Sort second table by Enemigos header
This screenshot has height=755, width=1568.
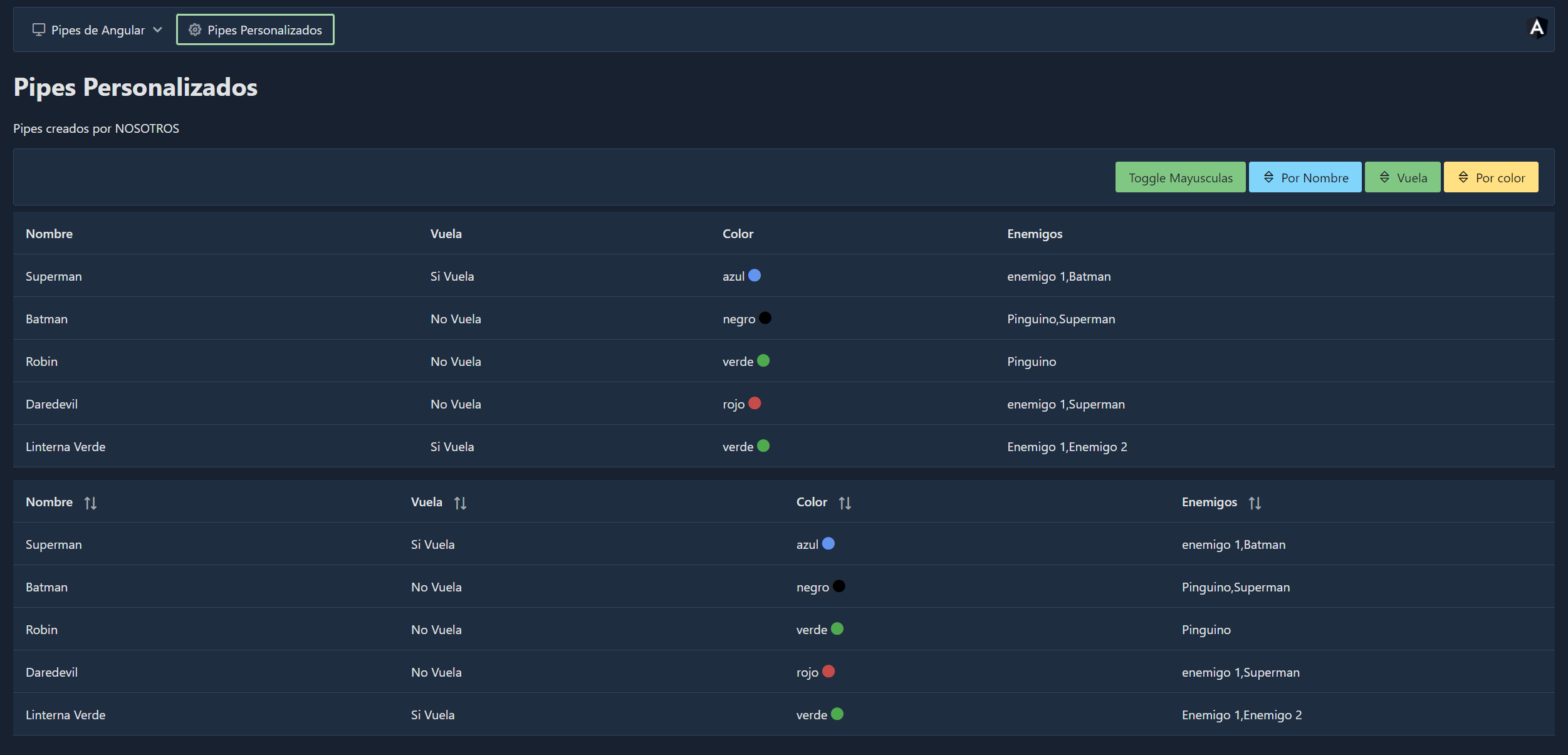click(1209, 502)
